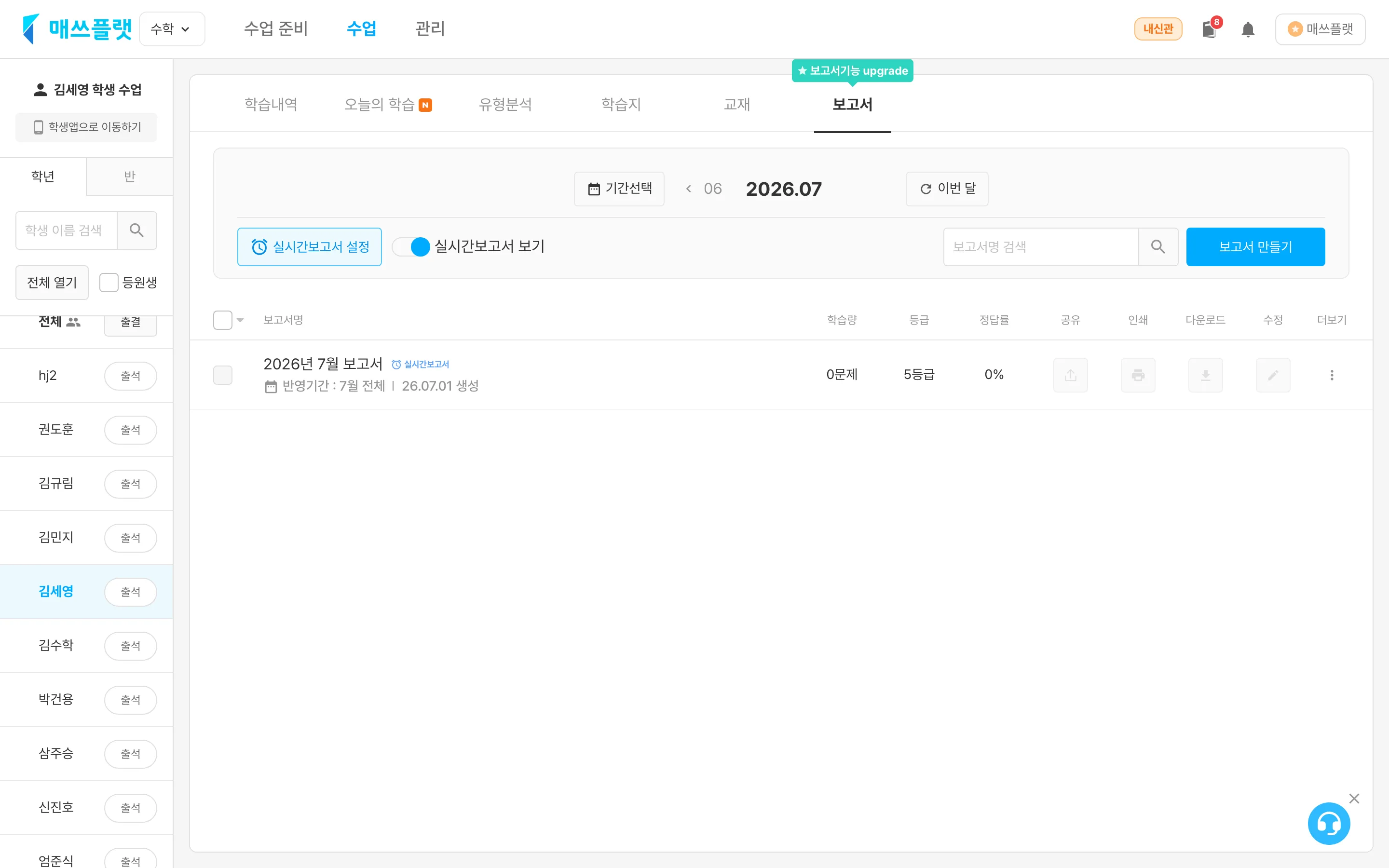
Task: Check the 등원생 checkbox
Action: pos(109,283)
